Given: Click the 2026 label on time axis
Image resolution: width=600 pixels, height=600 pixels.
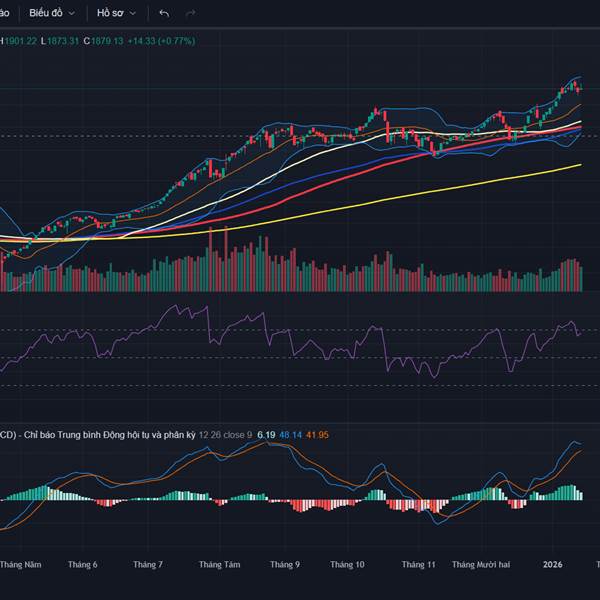Looking at the screenshot, I should click(x=553, y=565).
